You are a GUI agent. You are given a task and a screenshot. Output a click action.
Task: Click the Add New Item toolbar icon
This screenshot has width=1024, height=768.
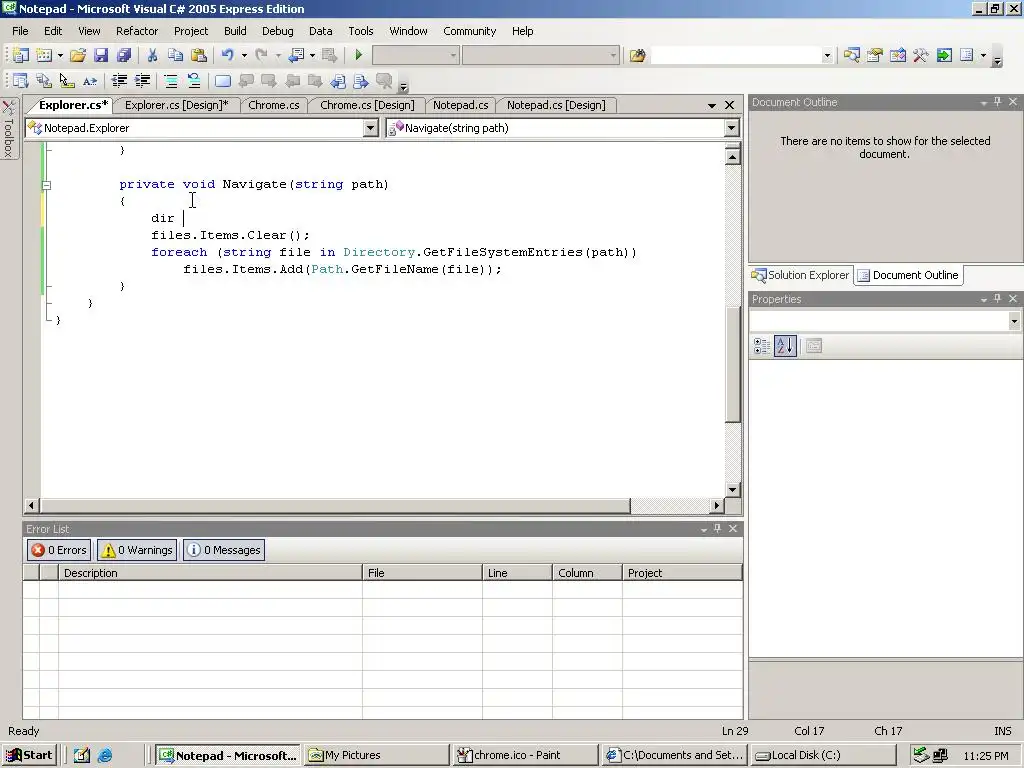pos(44,56)
